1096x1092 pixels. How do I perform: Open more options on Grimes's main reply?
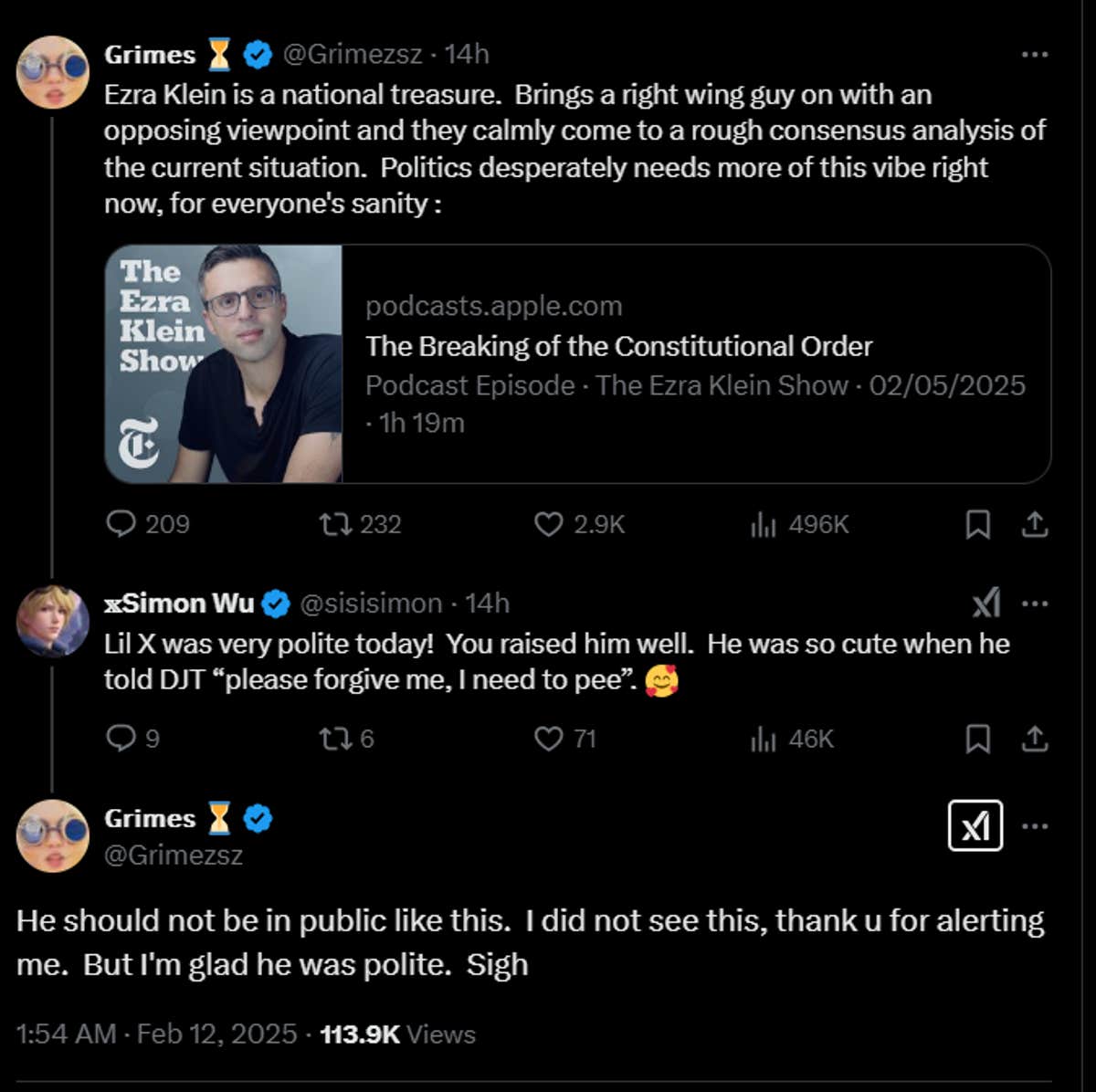pos(1034,826)
